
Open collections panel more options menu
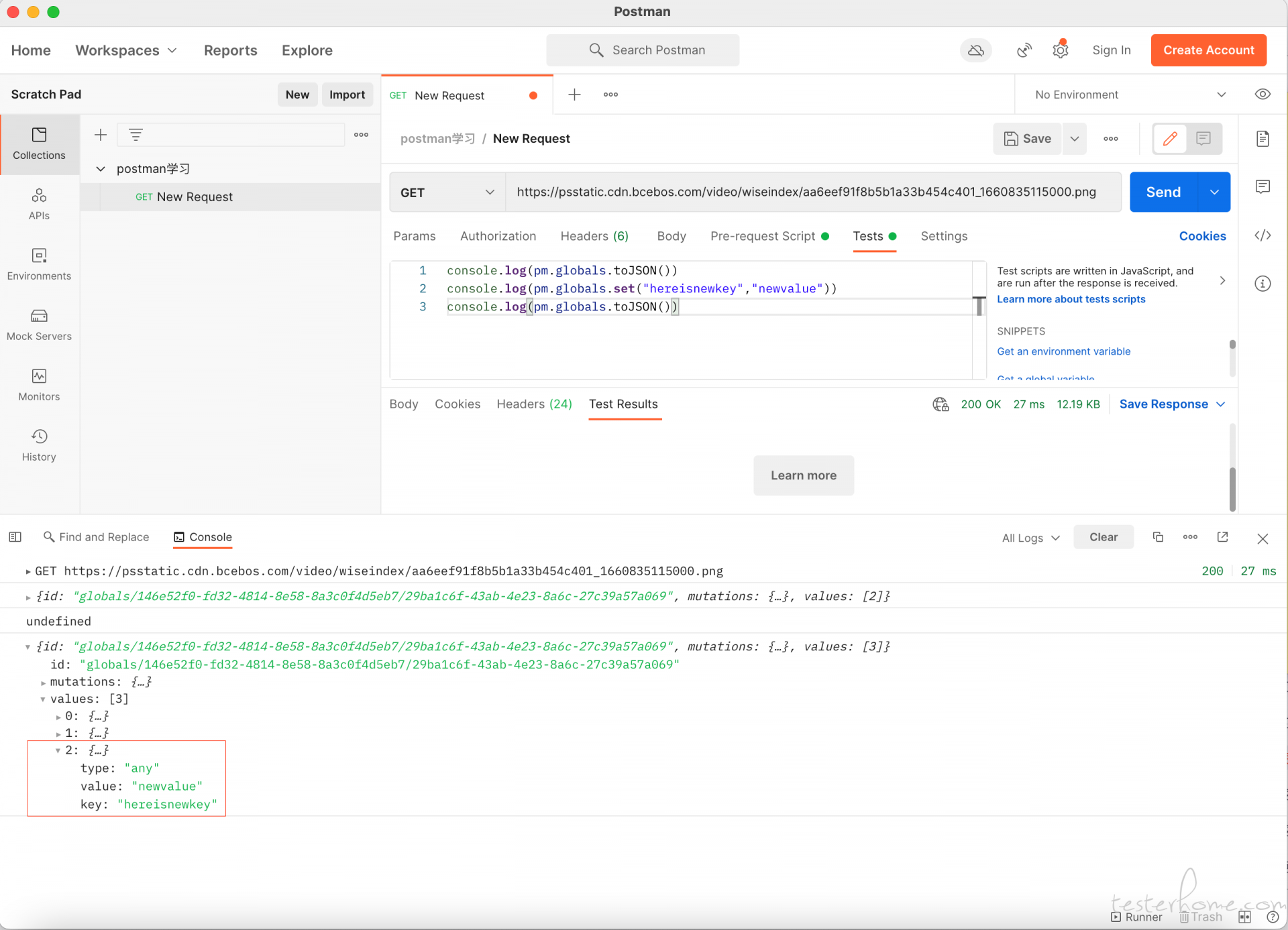click(362, 135)
